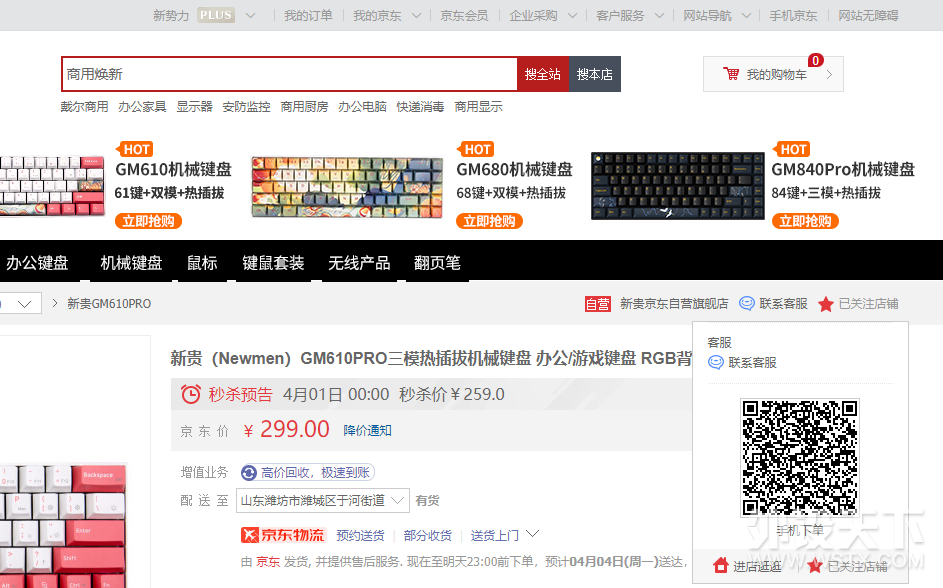The width and height of the screenshot is (943, 588).
Task: Click the QR code for mobile ordering
Action: click(x=799, y=458)
